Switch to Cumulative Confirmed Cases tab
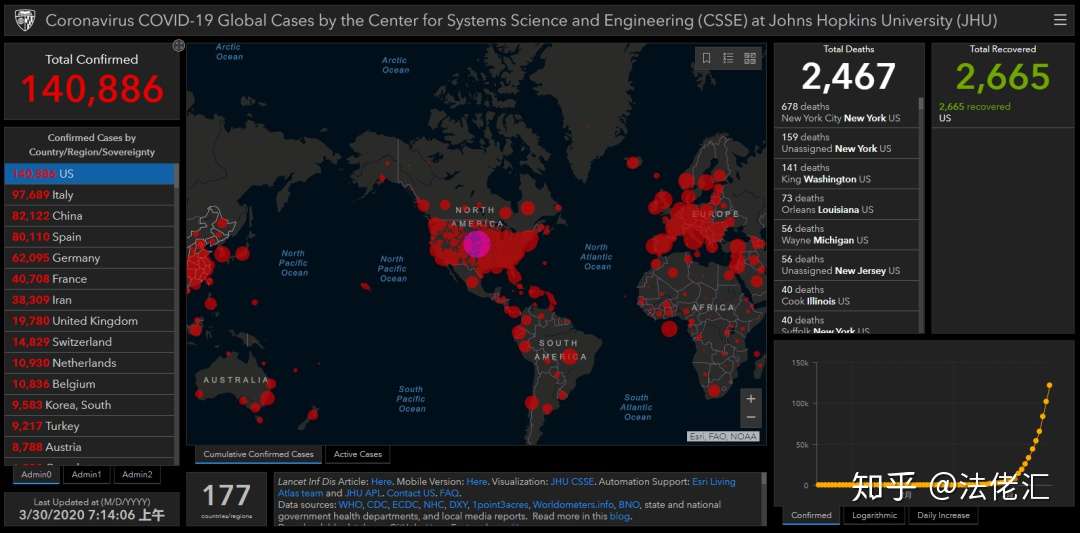Viewport: 1080px width, 533px height. (x=258, y=454)
